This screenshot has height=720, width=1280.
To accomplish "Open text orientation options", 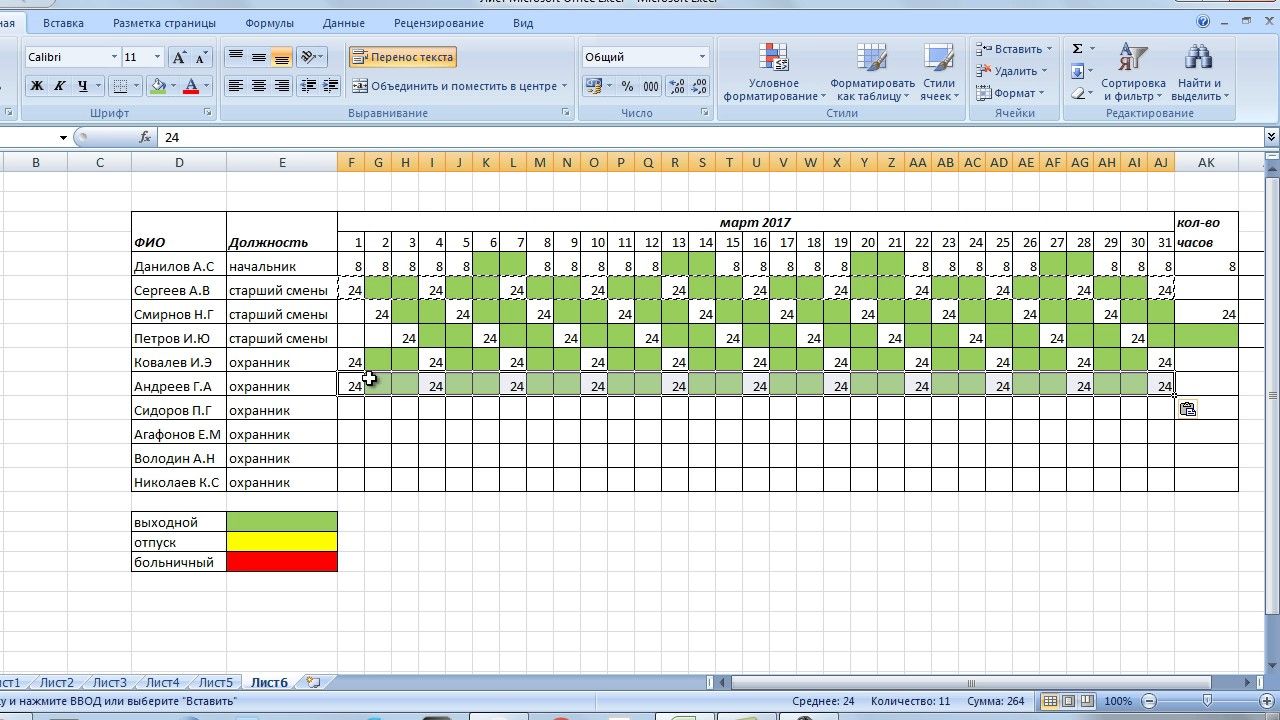I will [311, 57].
